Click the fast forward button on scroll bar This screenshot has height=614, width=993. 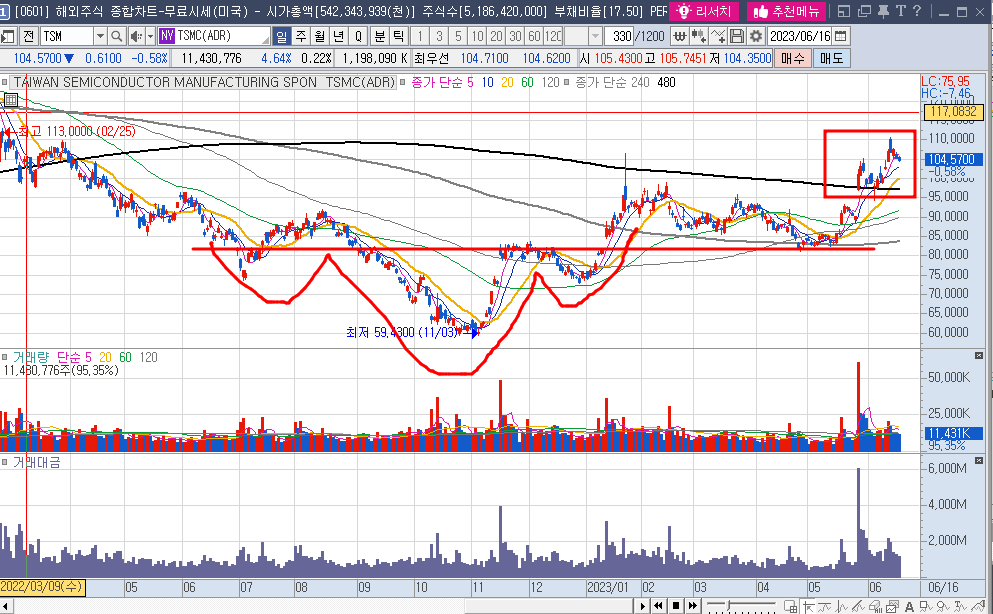click(x=693, y=606)
